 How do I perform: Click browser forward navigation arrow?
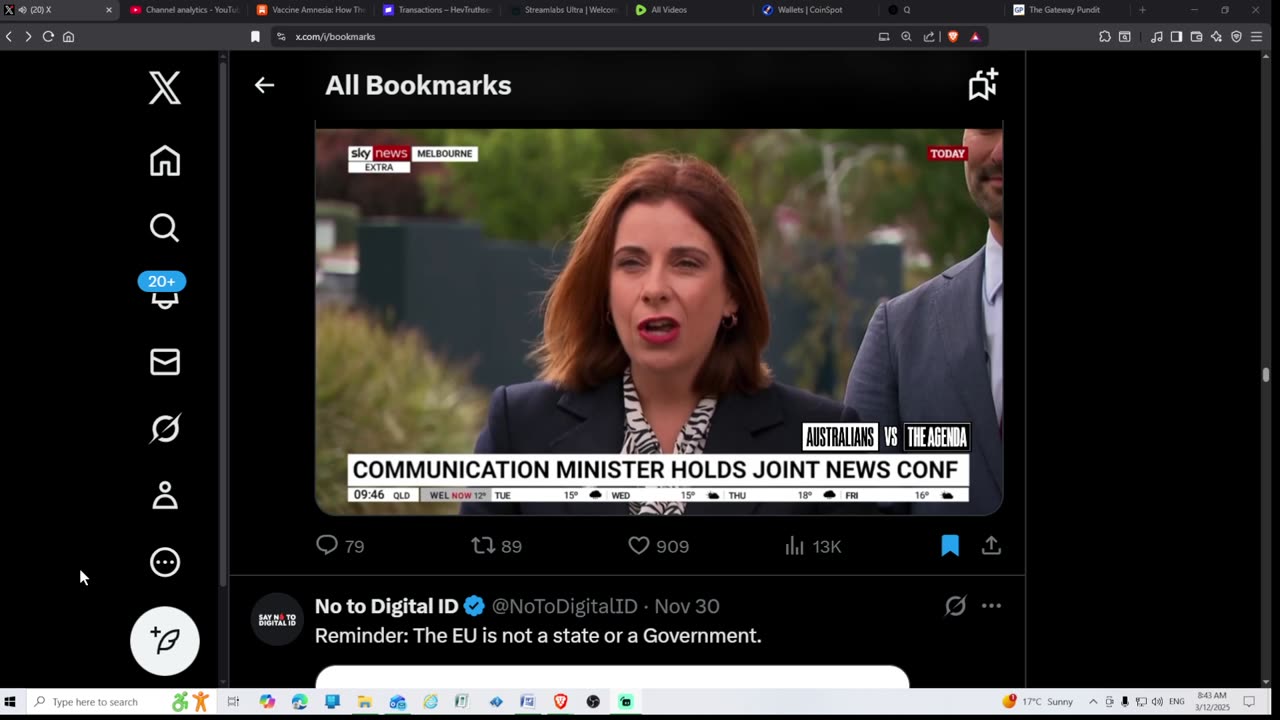click(x=28, y=36)
